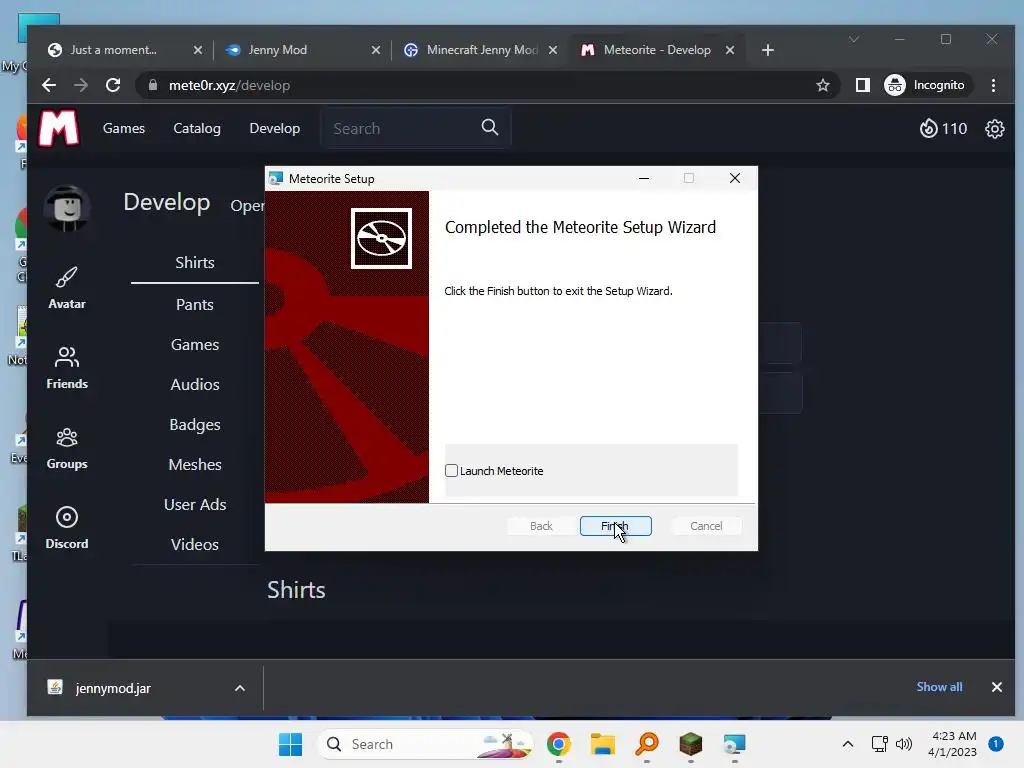Select Audios in the Develop list
Image resolution: width=1024 pixels, height=768 pixels.
click(195, 385)
